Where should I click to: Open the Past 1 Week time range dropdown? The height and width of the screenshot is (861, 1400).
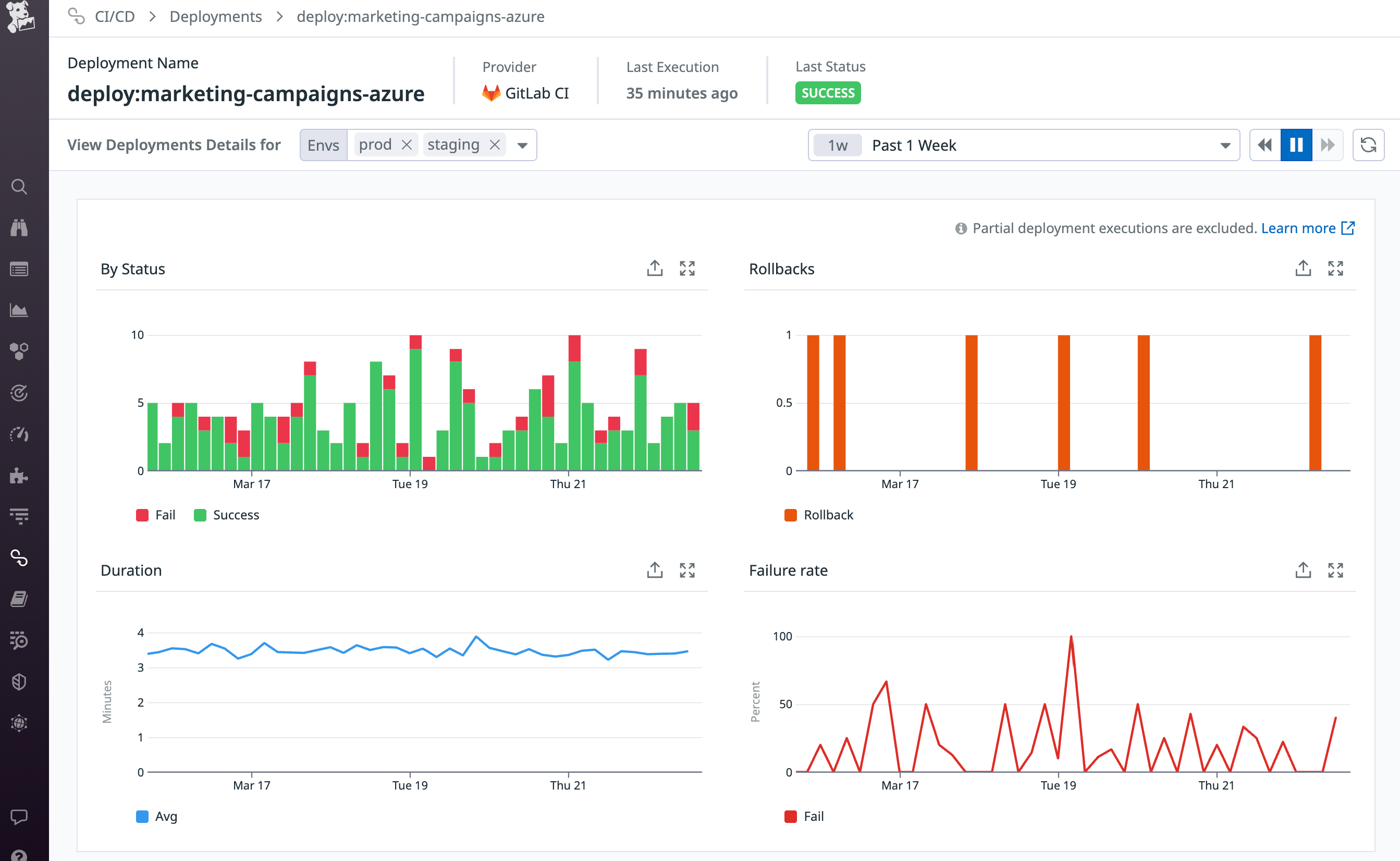pyautogui.click(x=1224, y=145)
